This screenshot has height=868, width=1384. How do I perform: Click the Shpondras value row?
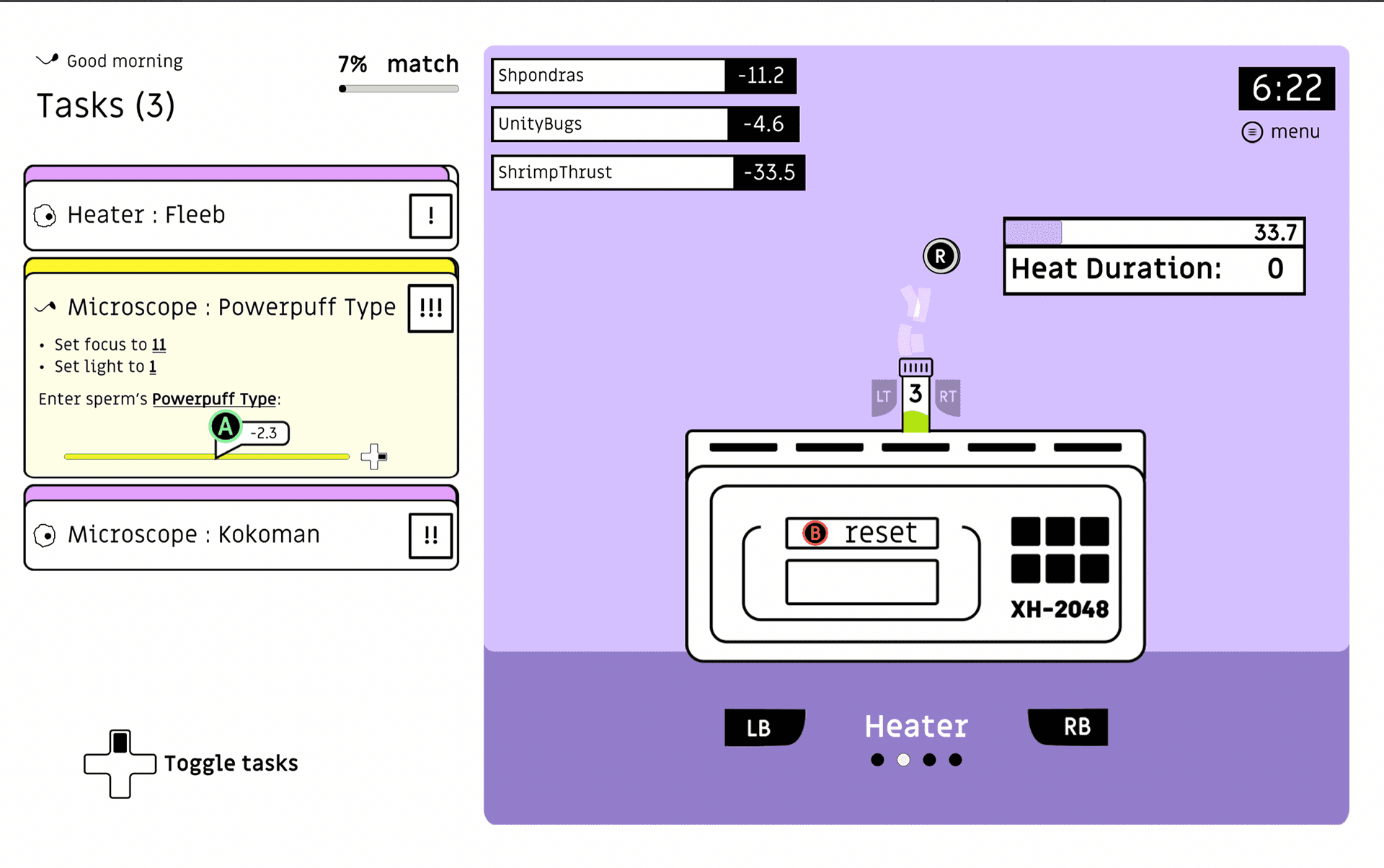click(x=644, y=76)
